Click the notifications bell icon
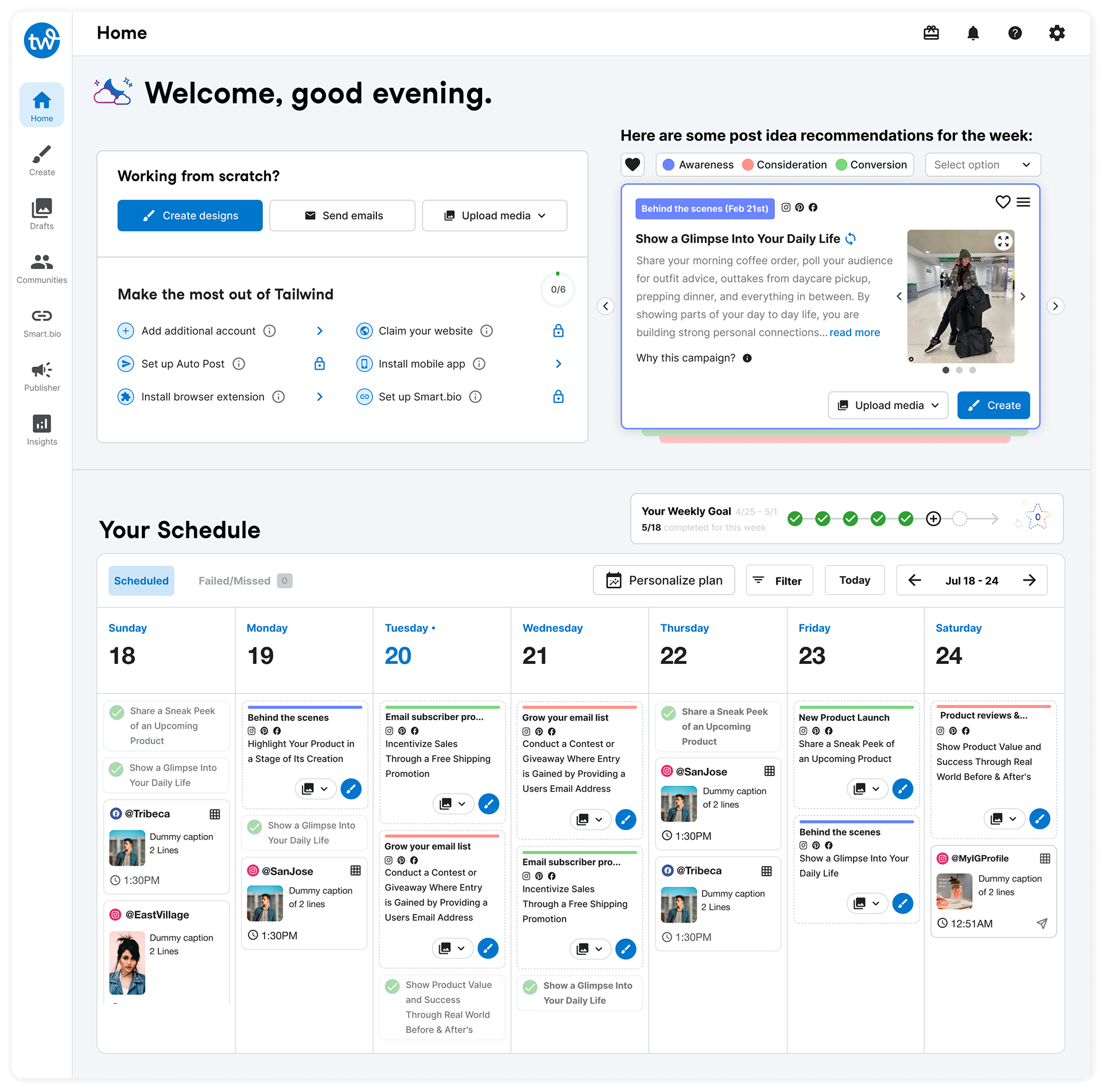 [x=973, y=33]
